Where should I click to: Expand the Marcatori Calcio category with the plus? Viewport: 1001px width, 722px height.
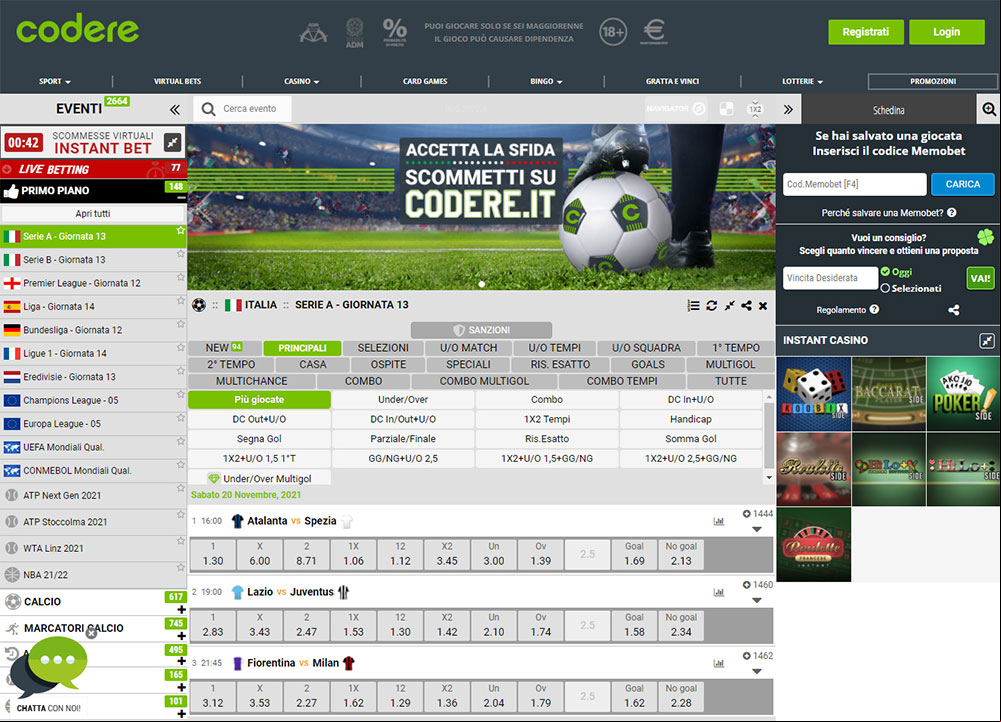(x=181, y=636)
